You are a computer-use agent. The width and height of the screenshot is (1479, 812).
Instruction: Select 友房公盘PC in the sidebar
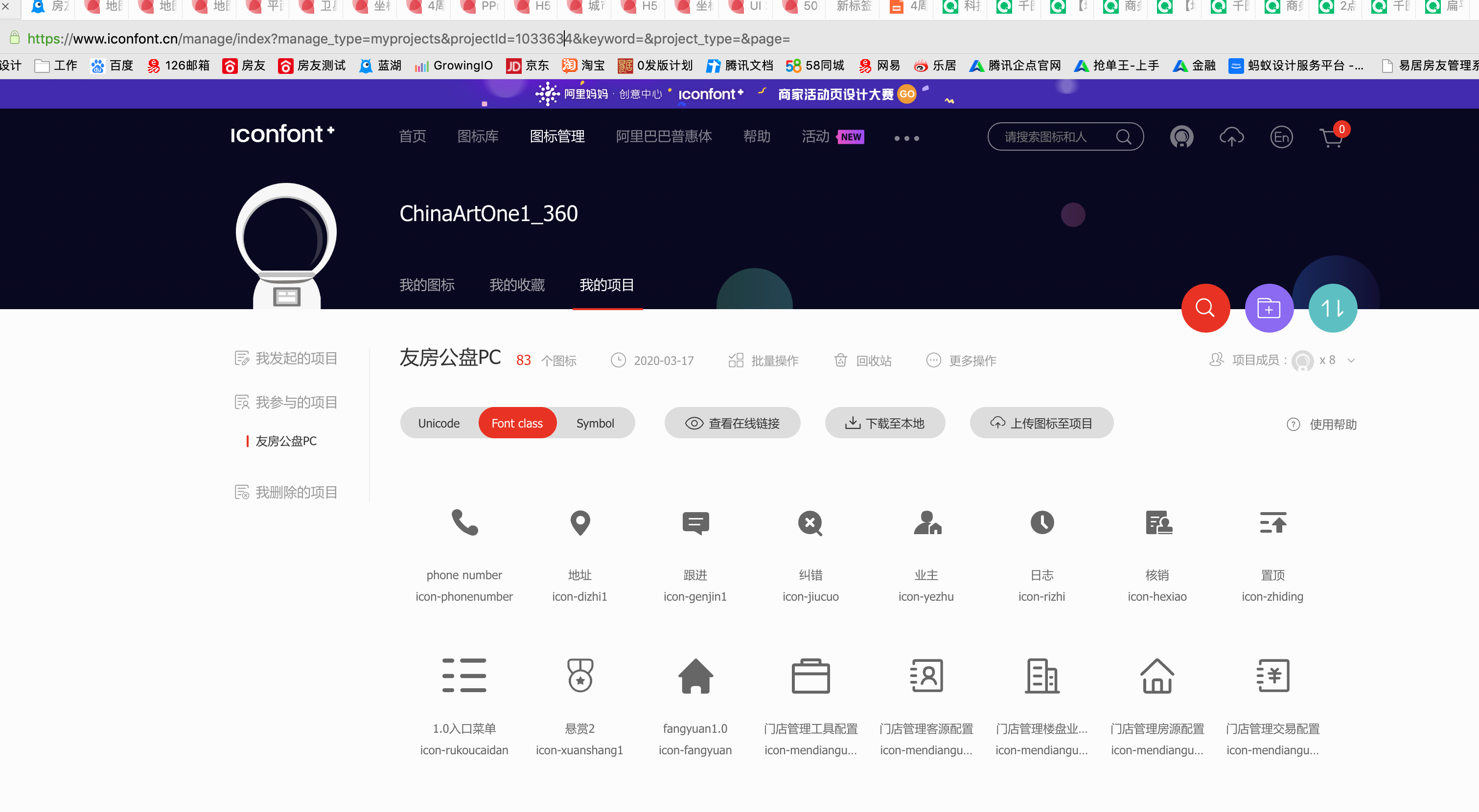click(x=286, y=441)
